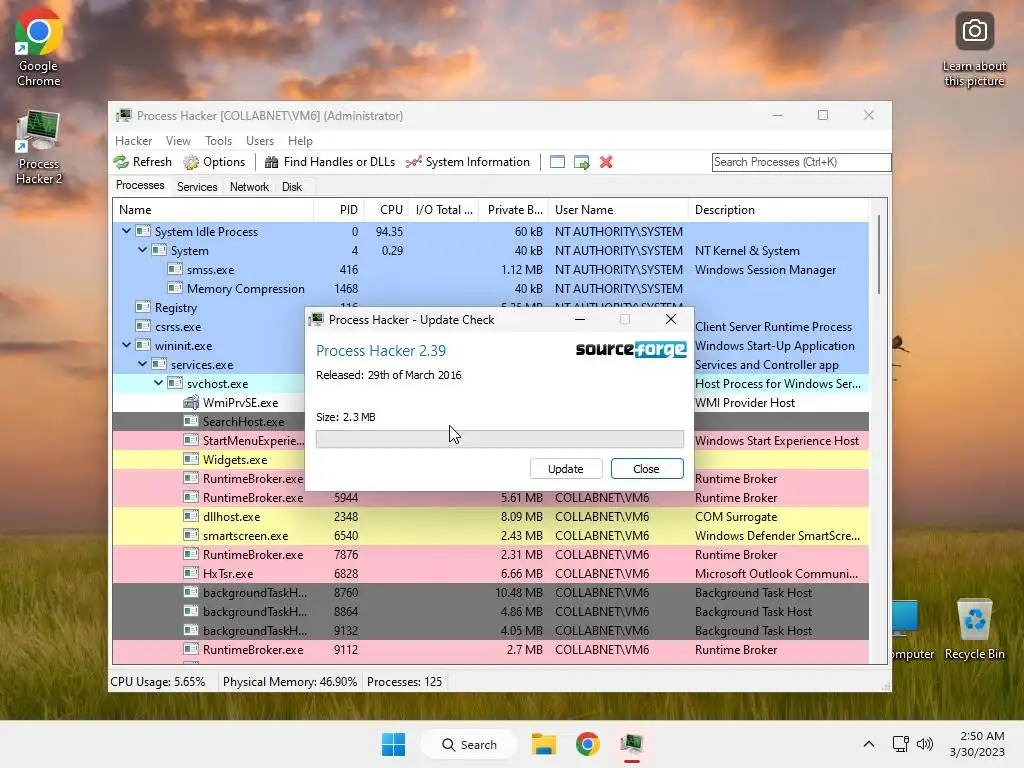The image size is (1024, 768).
Task: Select the Memory Compression process row
Action: coord(490,288)
